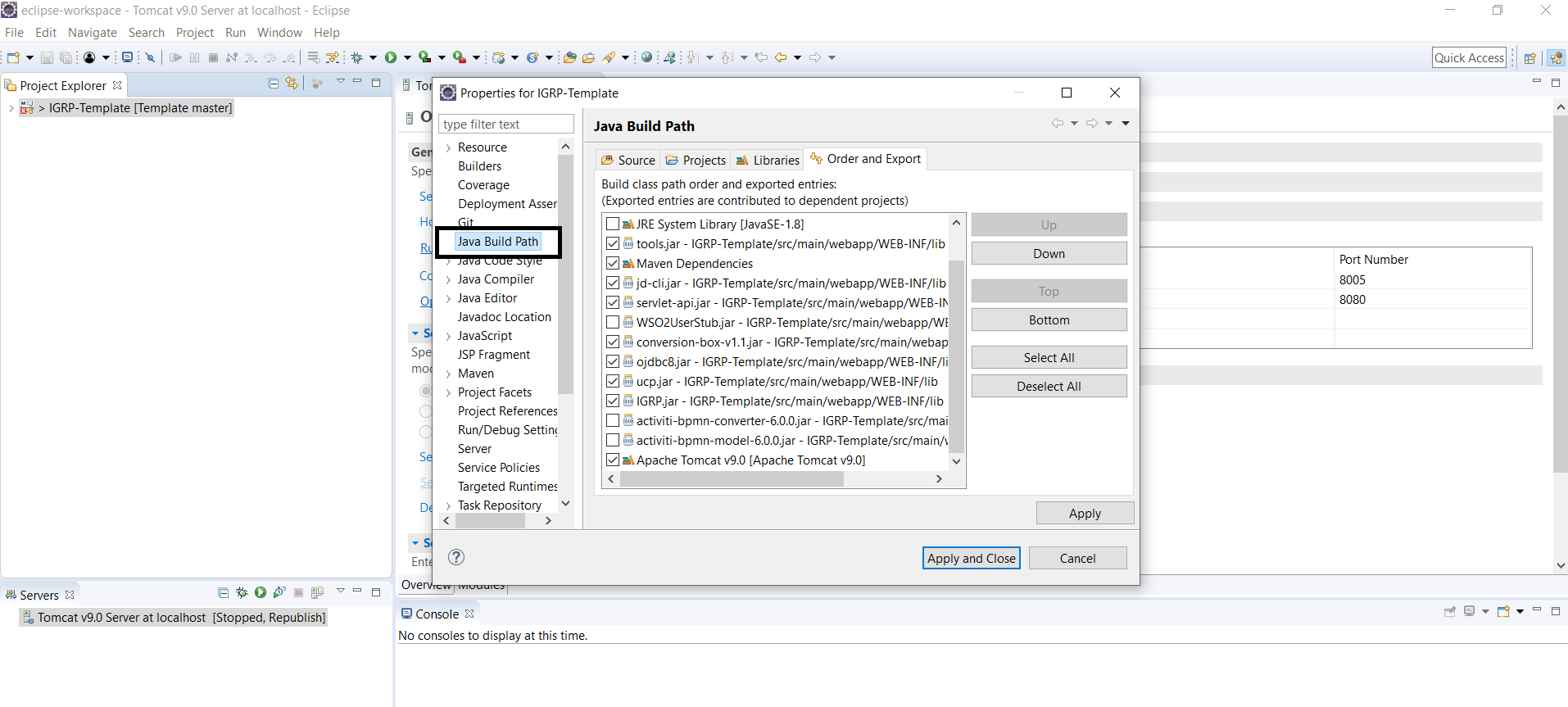Click the green Run toolbar icon

click(391, 57)
